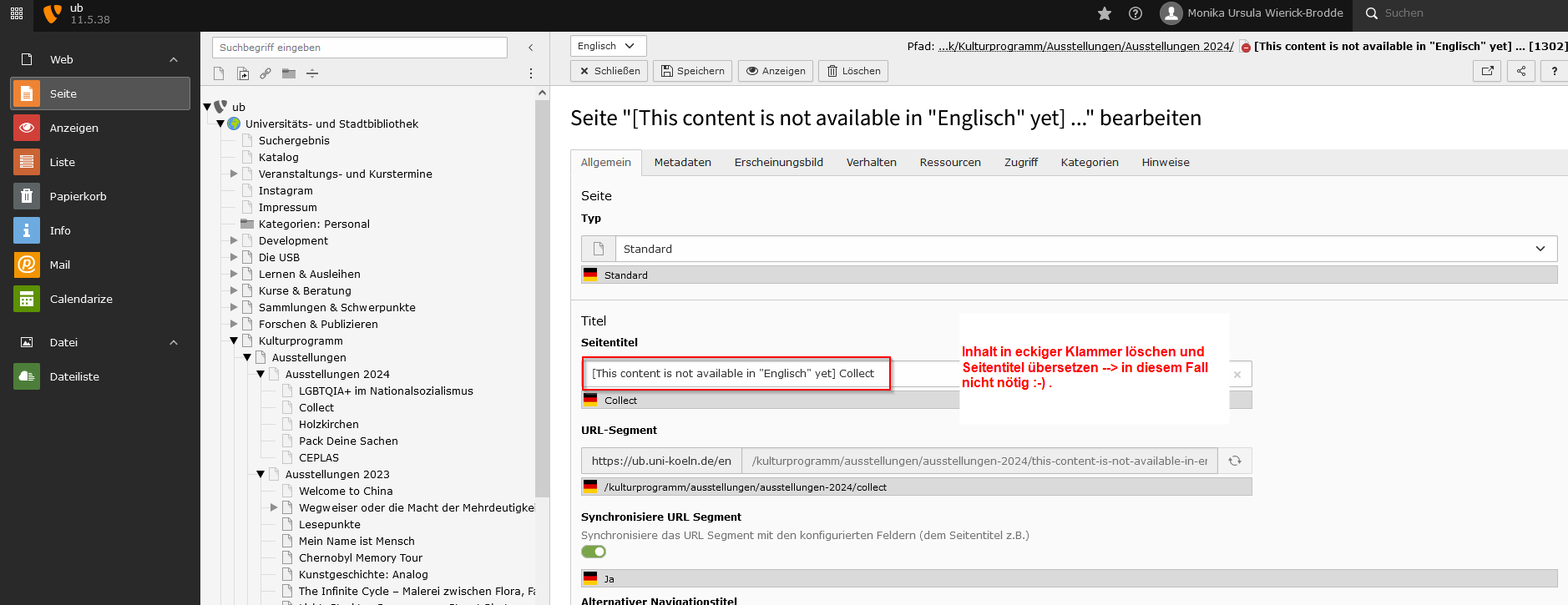Screen dimensions: 1568x605
Task: Click the user name Monika Ursula Wierick-Brodde
Action: point(1265,13)
